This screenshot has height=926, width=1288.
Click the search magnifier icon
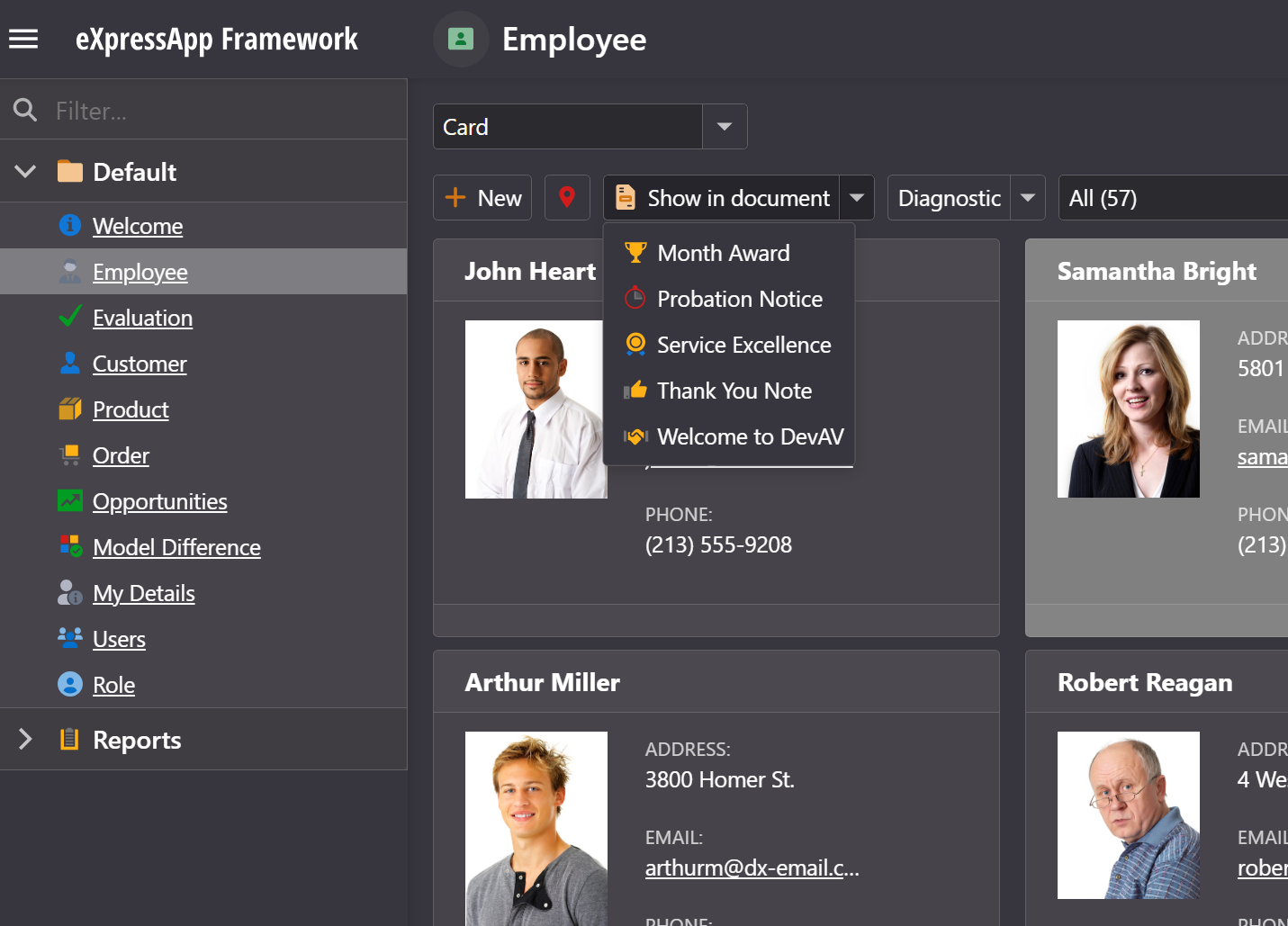25,110
